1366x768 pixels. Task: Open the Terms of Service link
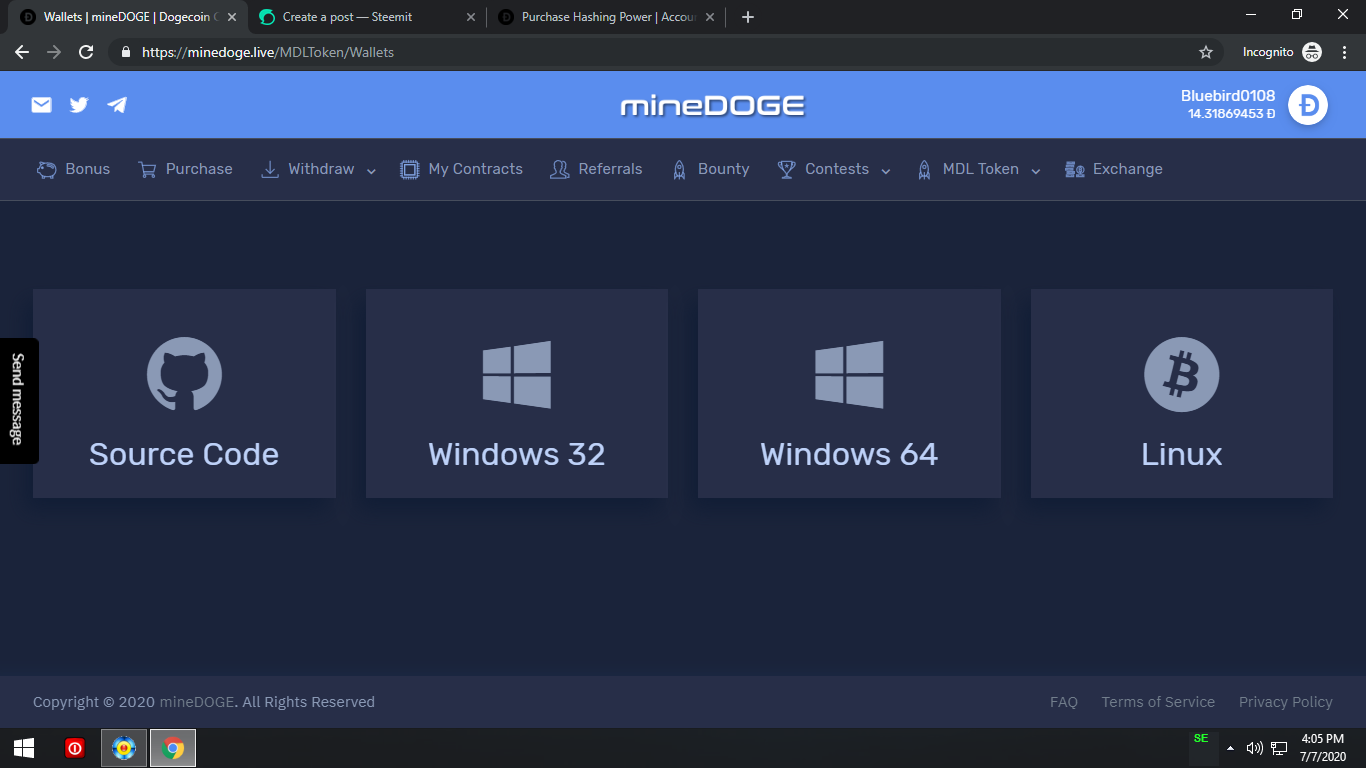pyautogui.click(x=1158, y=702)
